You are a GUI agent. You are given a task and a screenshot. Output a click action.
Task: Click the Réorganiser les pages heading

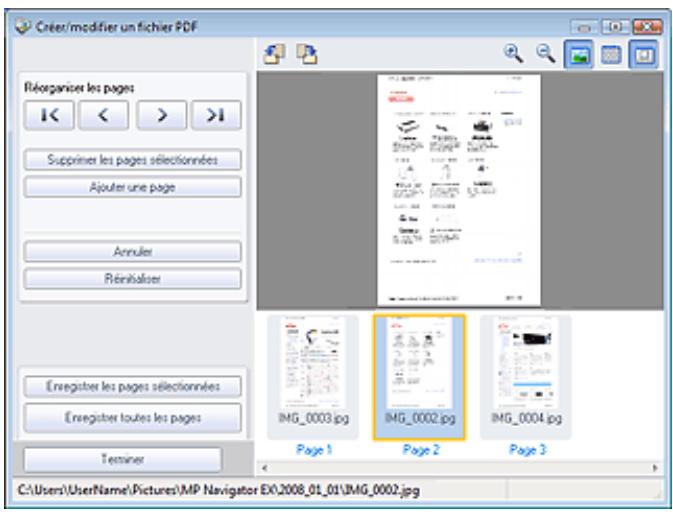79,88
